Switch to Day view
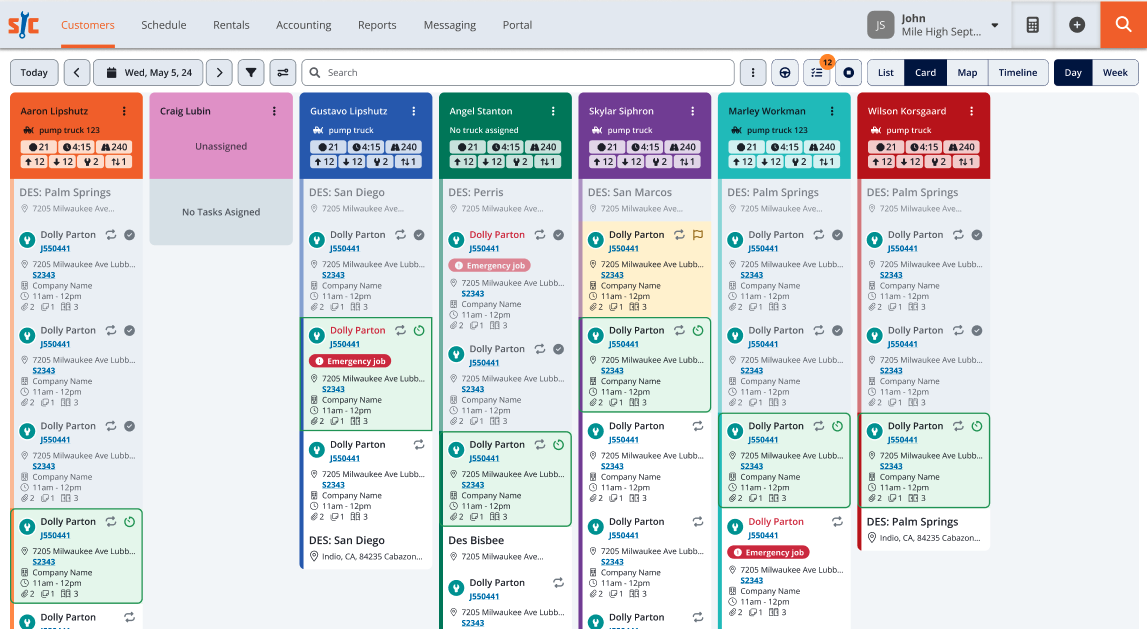This screenshot has width=1147, height=629. pyautogui.click(x=1073, y=72)
